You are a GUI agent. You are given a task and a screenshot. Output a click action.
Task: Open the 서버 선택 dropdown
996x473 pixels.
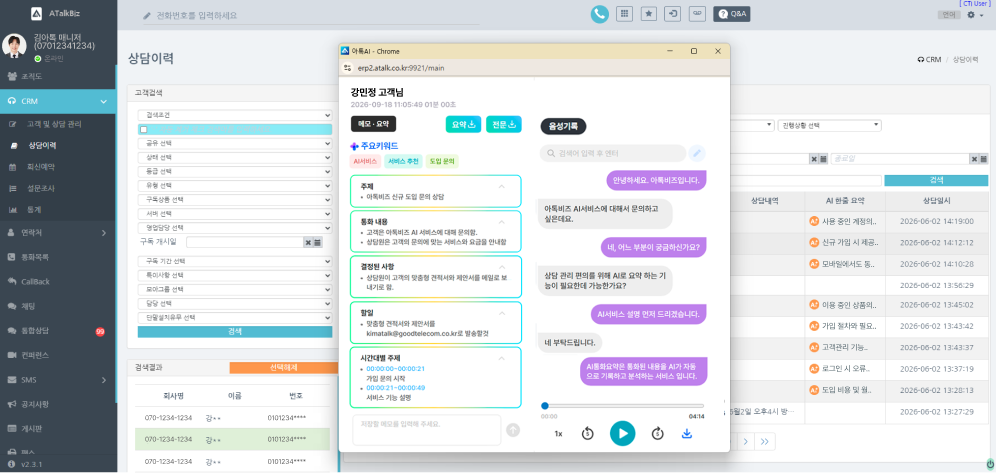point(235,213)
